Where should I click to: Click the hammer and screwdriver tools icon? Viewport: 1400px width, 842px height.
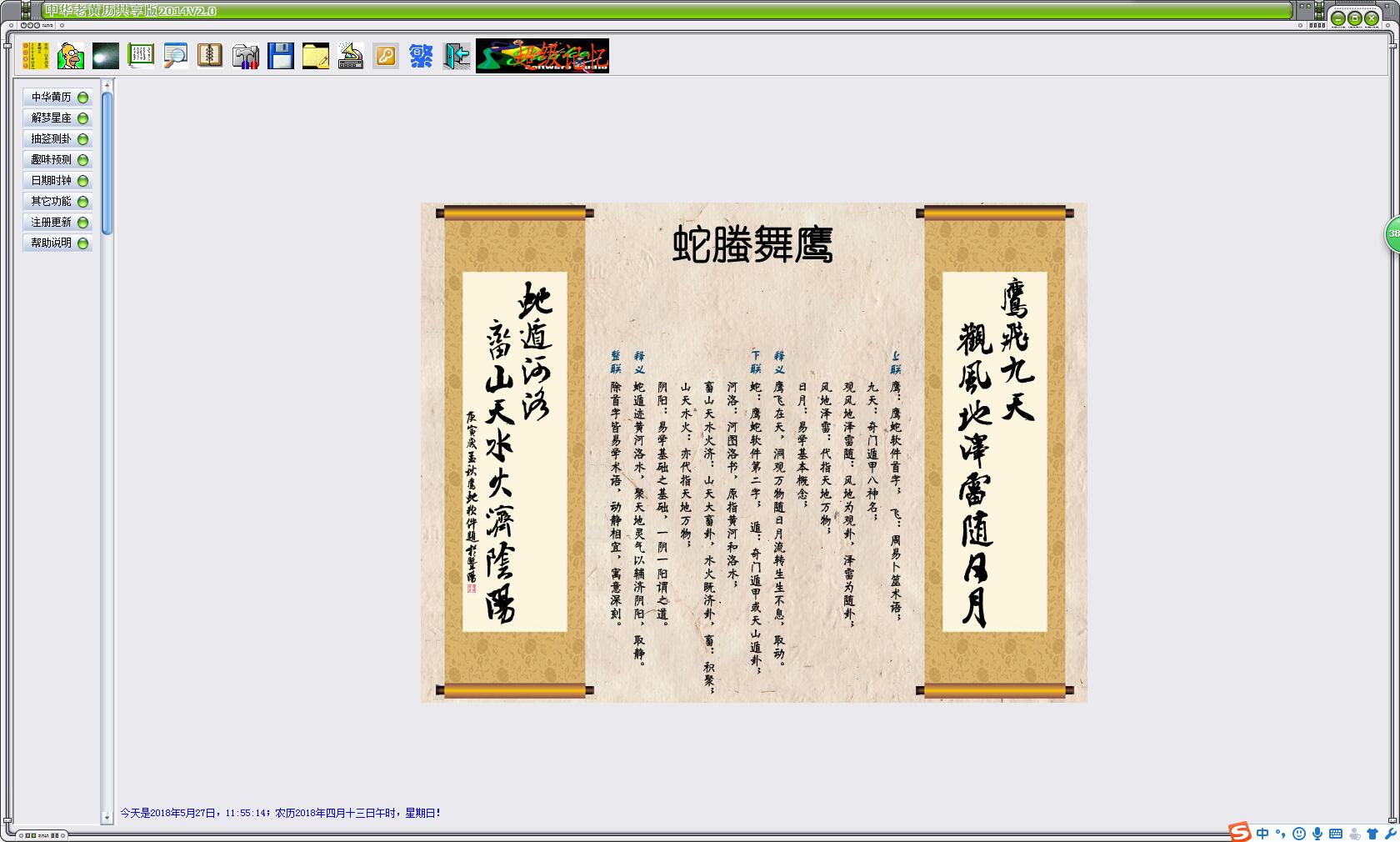coord(246,56)
